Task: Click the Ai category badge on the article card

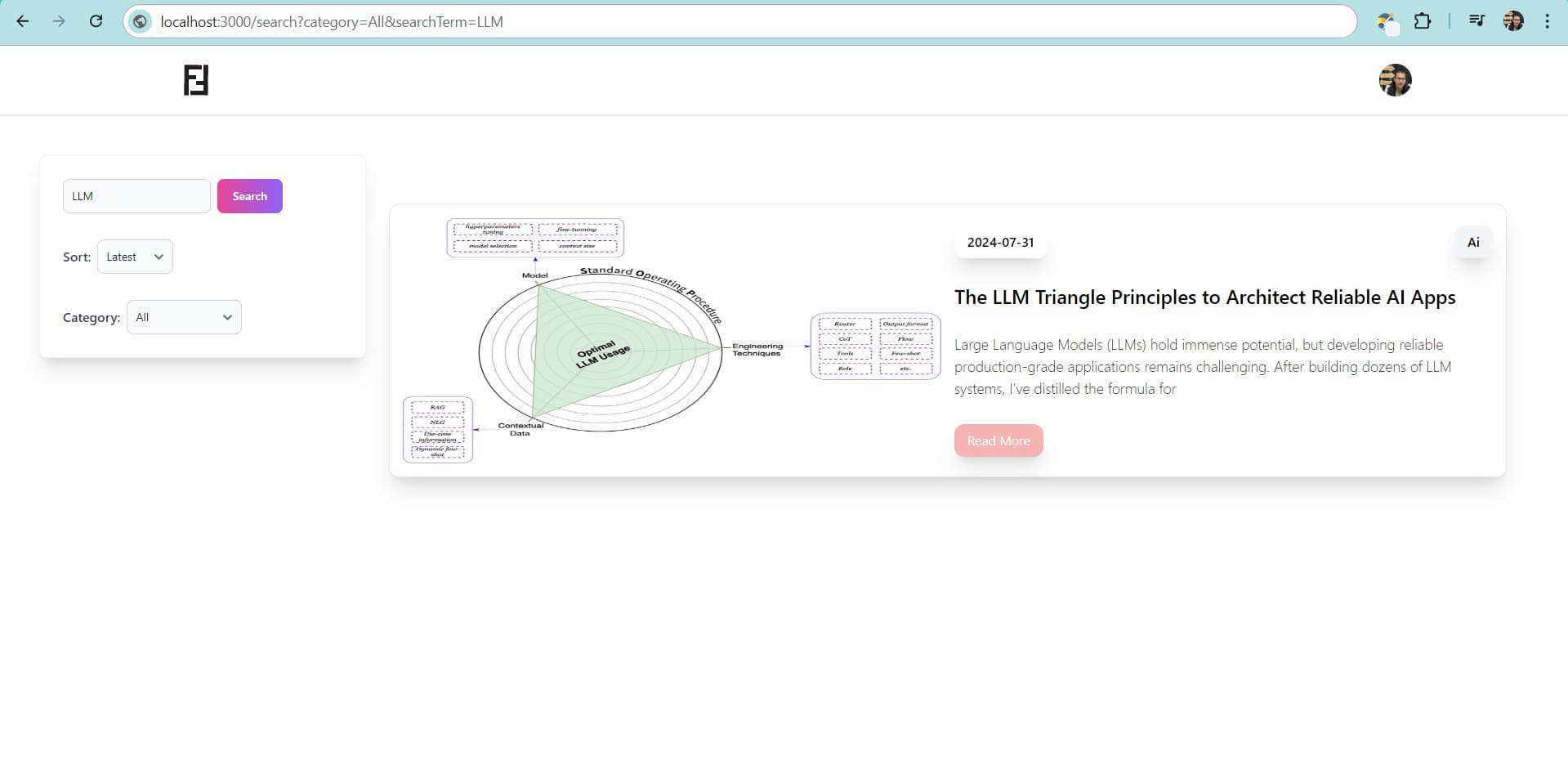Action: click(1472, 242)
